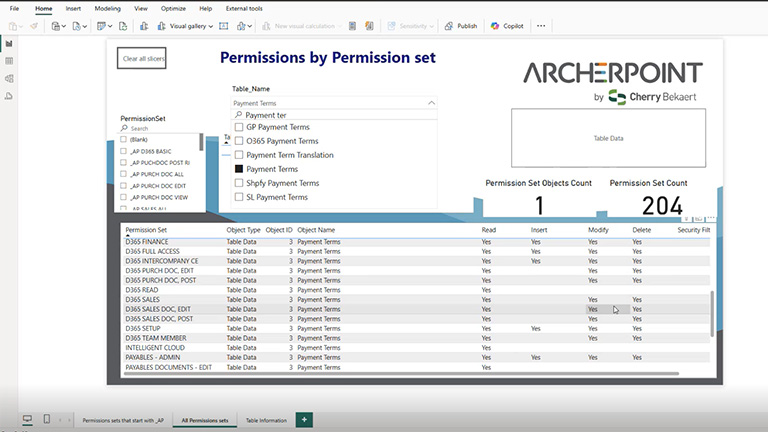Image resolution: width=768 pixels, height=432 pixels.
Task: Switch to mobile layout icon
Action: point(47,419)
